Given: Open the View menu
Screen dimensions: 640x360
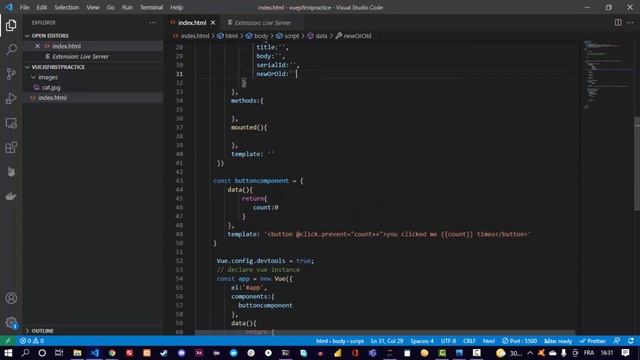Looking at the screenshot, I should coord(93,7).
